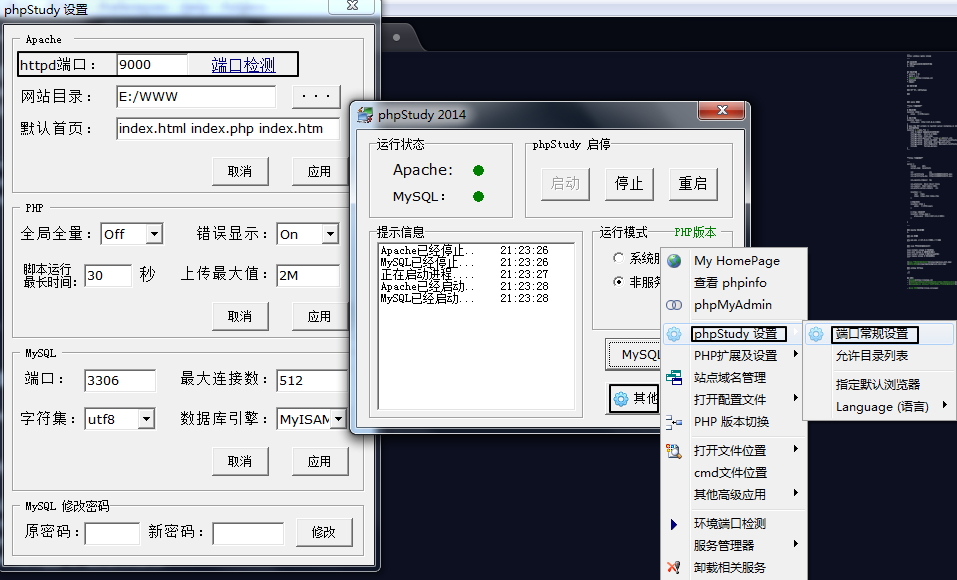The image size is (957, 580).
Task: Select the 系统服务 run mode radio
Action: (x=618, y=258)
